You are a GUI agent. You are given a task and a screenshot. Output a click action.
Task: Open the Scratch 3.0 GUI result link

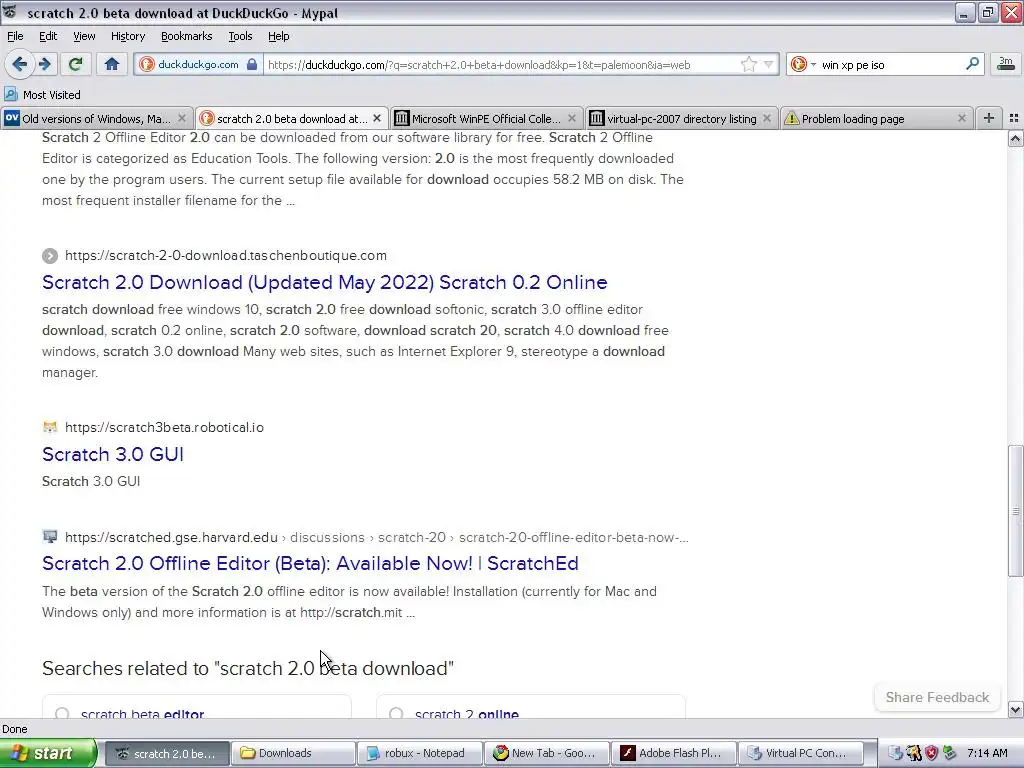pyautogui.click(x=112, y=454)
